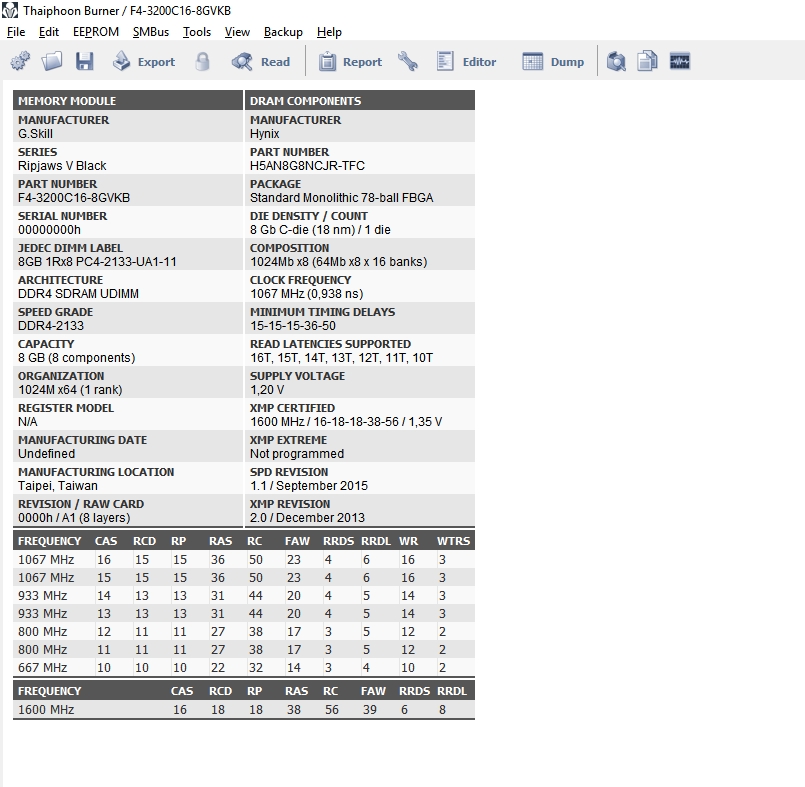Click the Thaiphoon Burner app icon in the title bar
805x787 pixels.
(10, 10)
